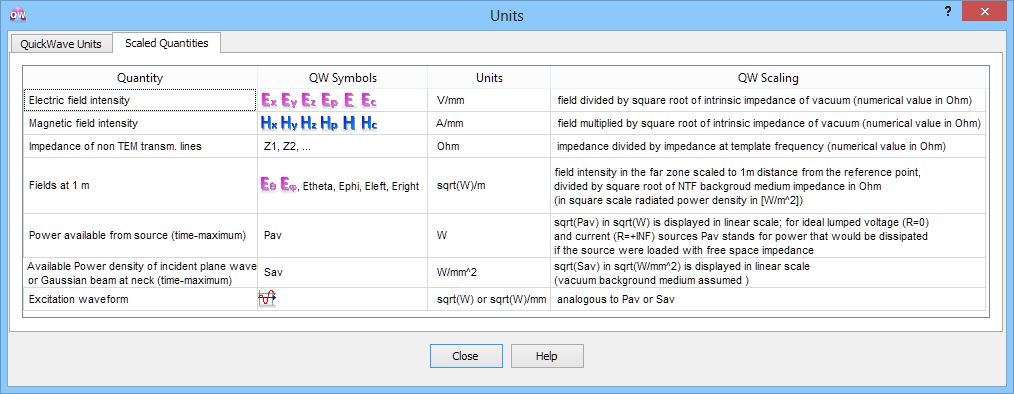This screenshot has width=1014, height=394.
Task: Switch to the QuickWave Units tab
Action: (x=61, y=45)
